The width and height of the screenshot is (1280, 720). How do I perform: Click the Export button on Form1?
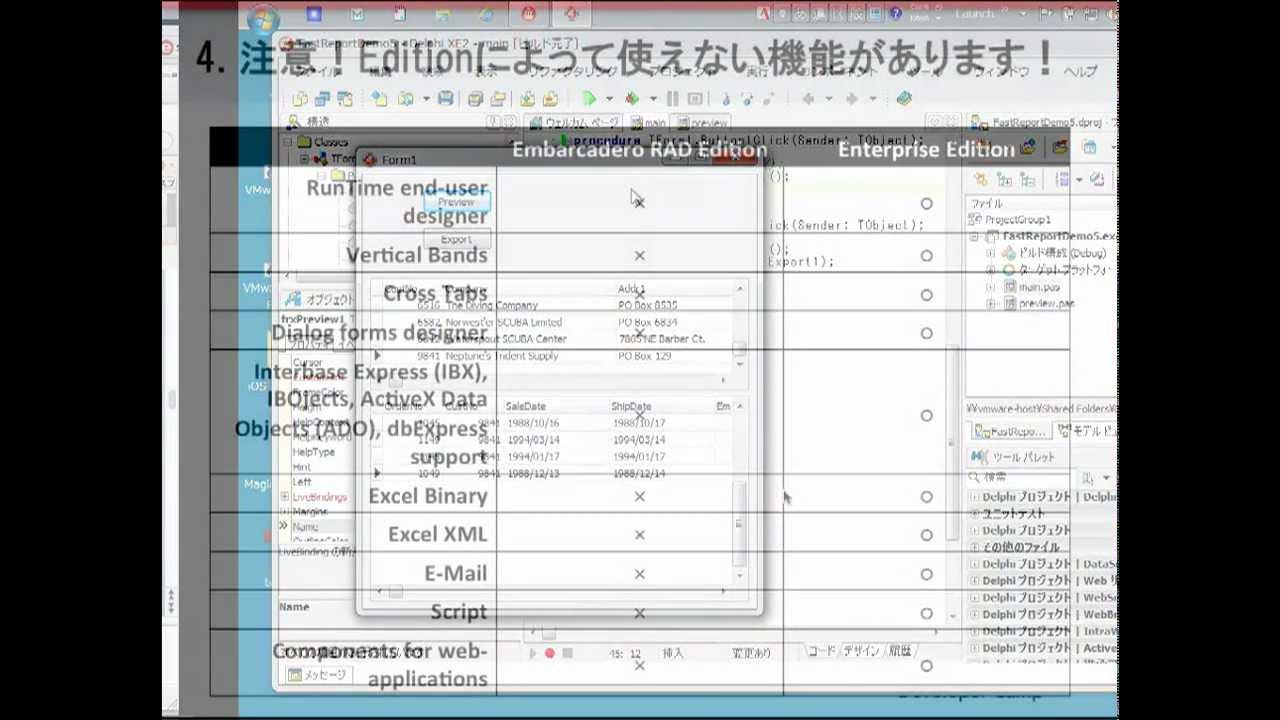tap(456, 239)
